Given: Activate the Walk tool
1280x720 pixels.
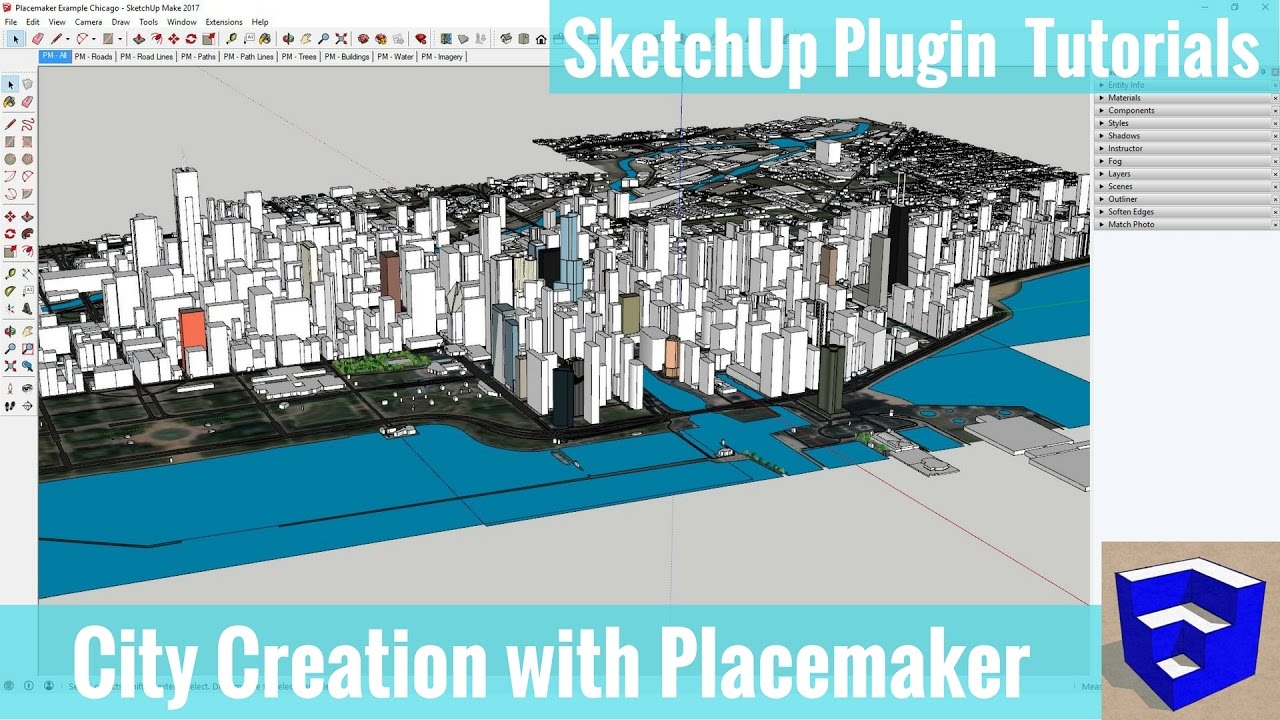Looking at the screenshot, I should pyautogui.click(x=12, y=404).
